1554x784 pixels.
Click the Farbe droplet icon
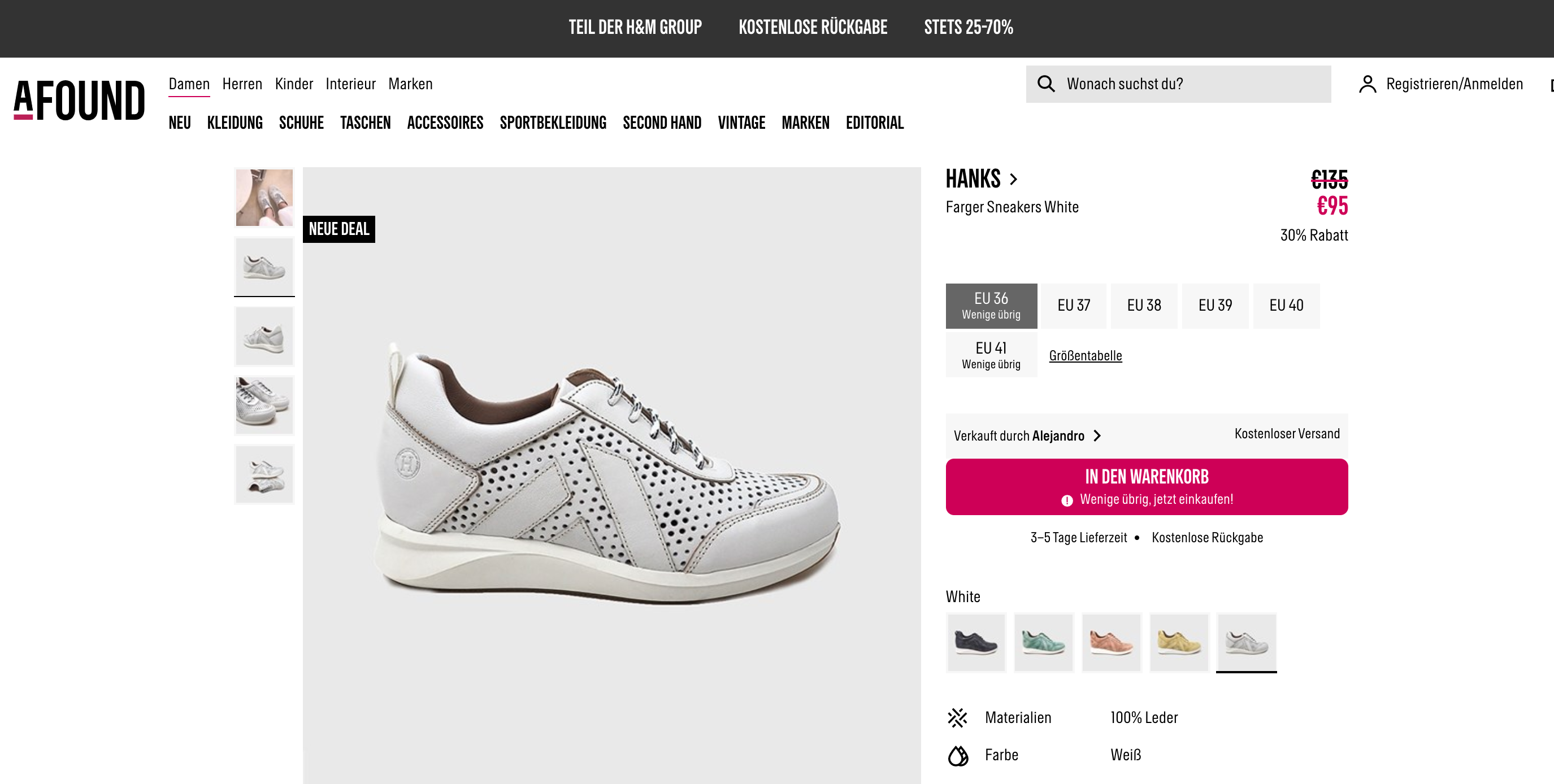(957, 755)
